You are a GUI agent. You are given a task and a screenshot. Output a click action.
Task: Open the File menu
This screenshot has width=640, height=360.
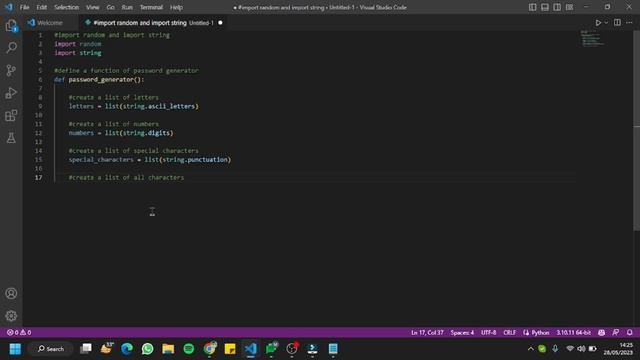pyautogui.click(x=24, y=7)
